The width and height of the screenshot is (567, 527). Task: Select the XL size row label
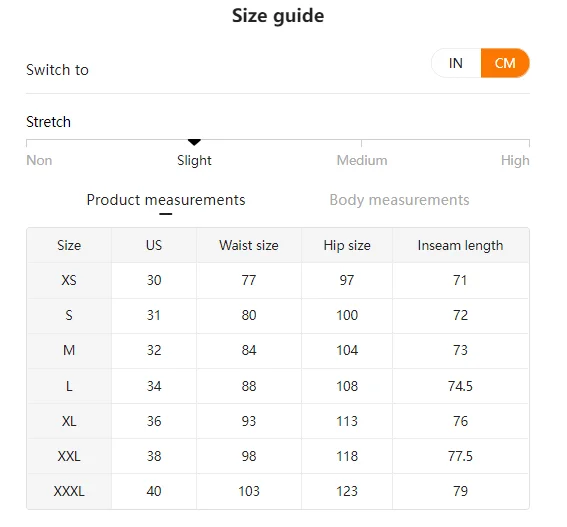click(69, 421)
